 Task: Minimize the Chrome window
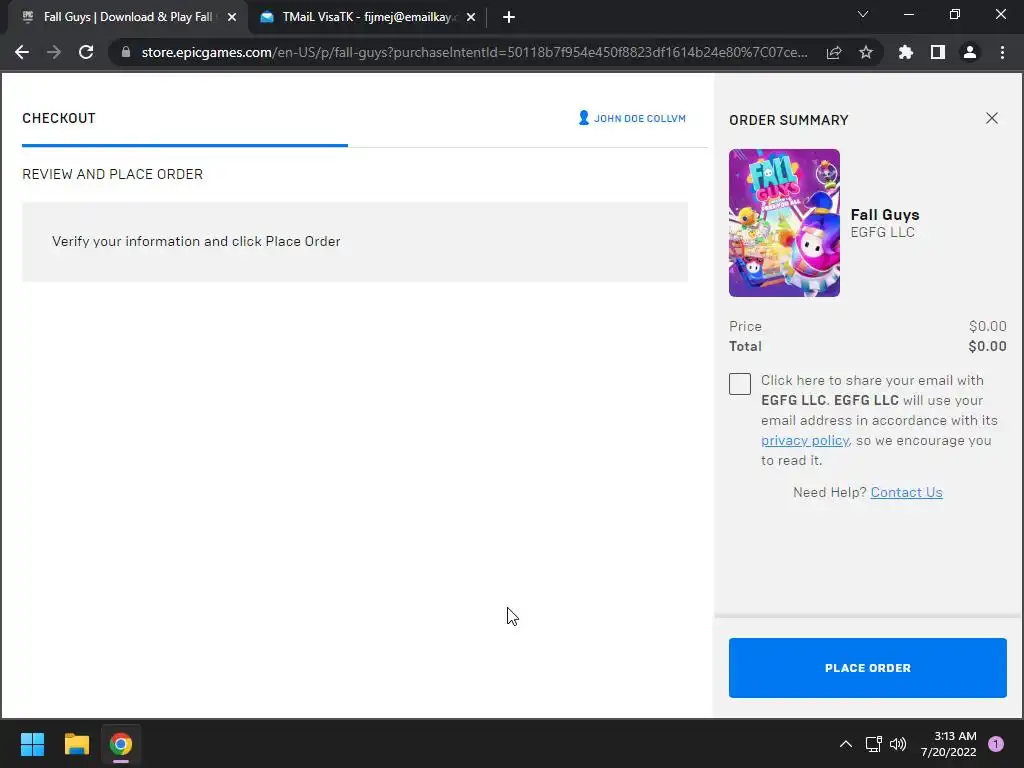908,14
